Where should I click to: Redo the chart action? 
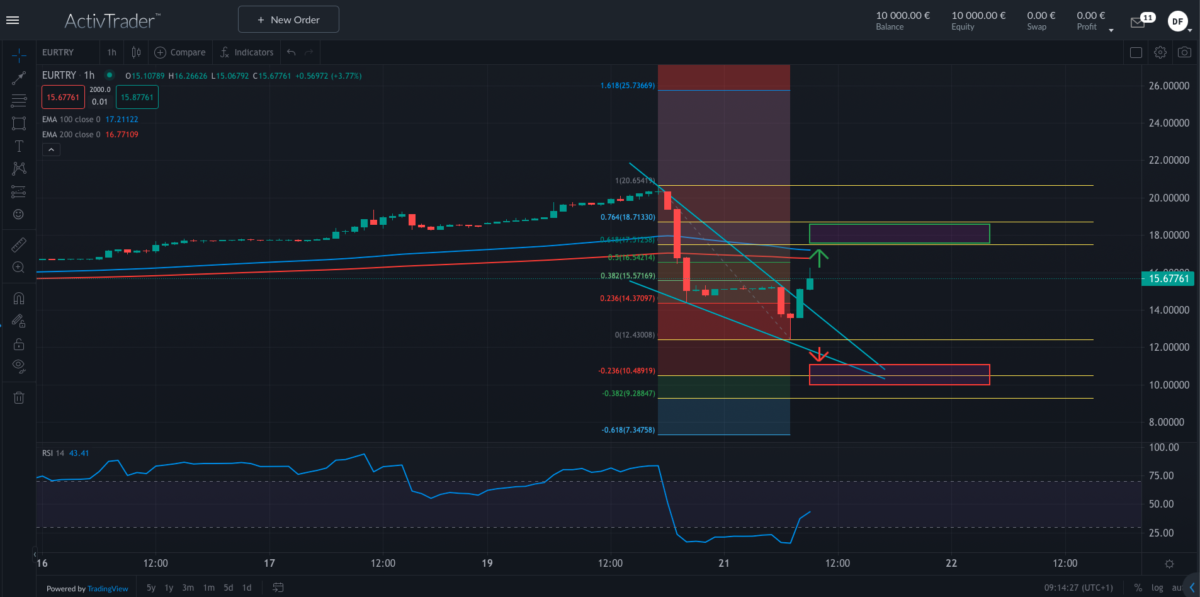click(x=309, y=52)
